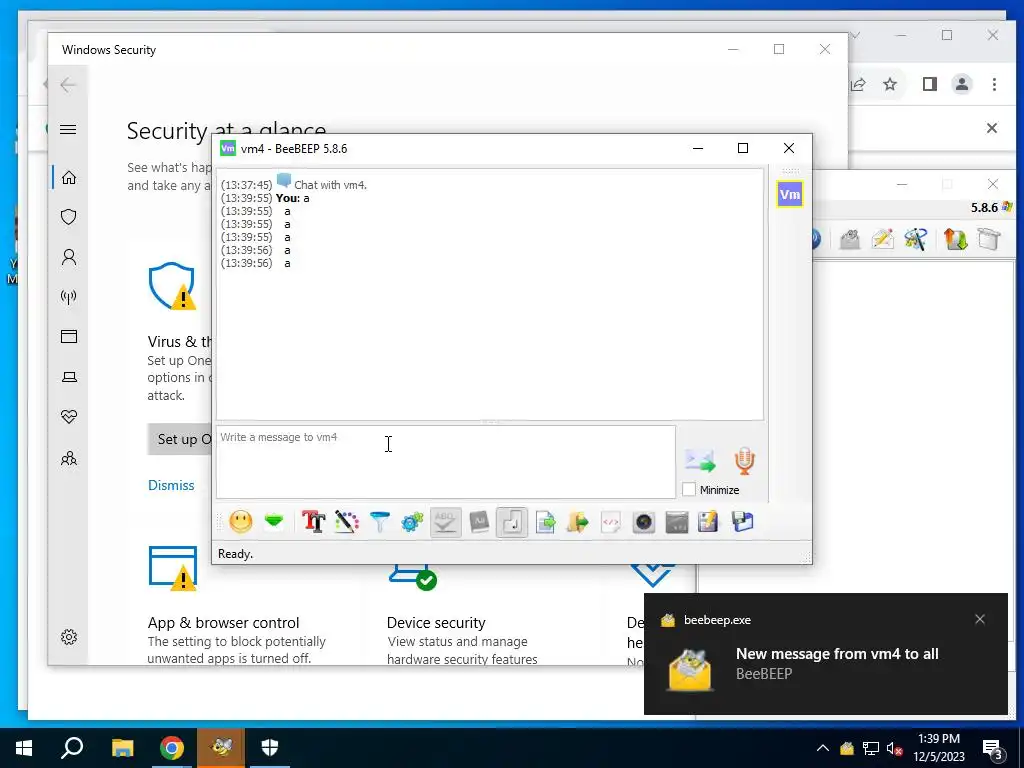Click the green down-arrow icon beside the smiley
The height and width of the screenshot is (768, 1024).
tap(274, 522)
